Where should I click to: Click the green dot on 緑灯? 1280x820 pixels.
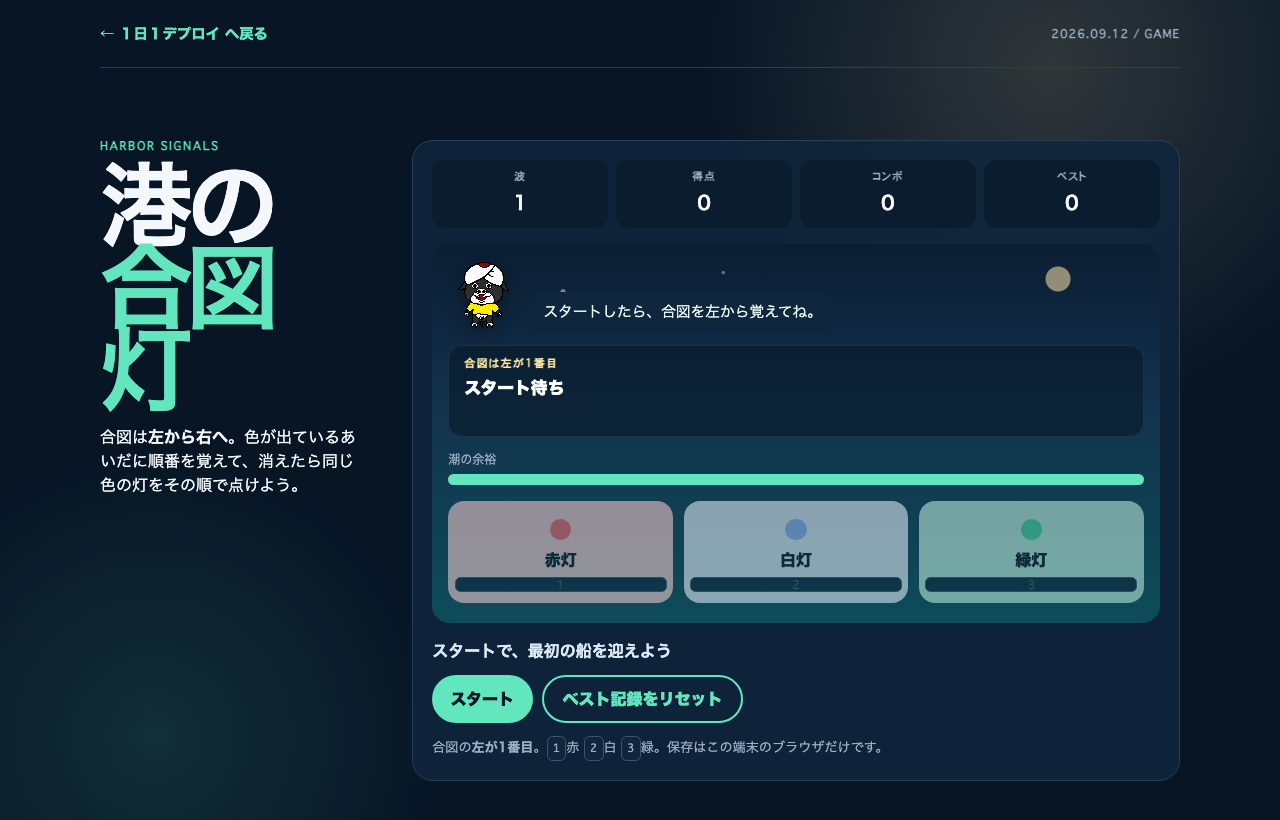tap(1031, 529)
